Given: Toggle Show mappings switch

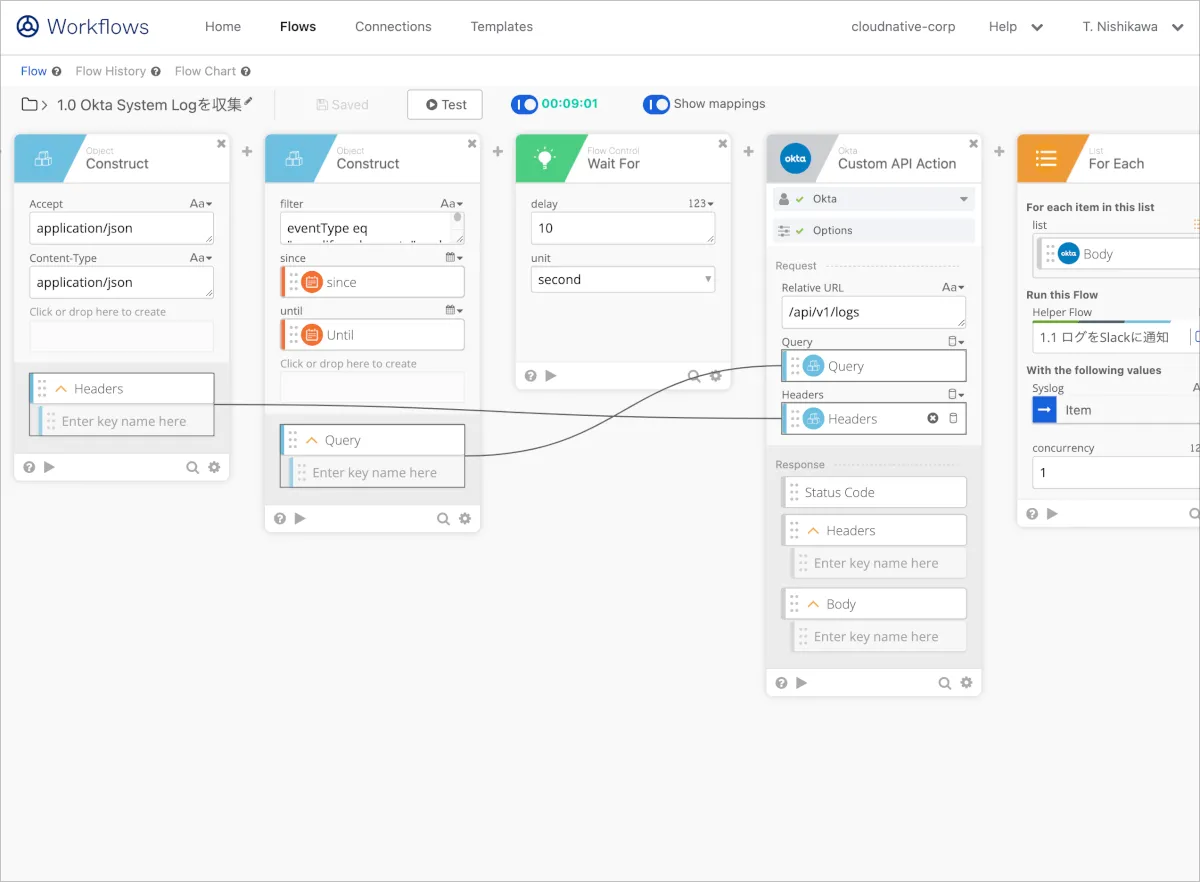Looking at the screenshot, I should [656, 104].
